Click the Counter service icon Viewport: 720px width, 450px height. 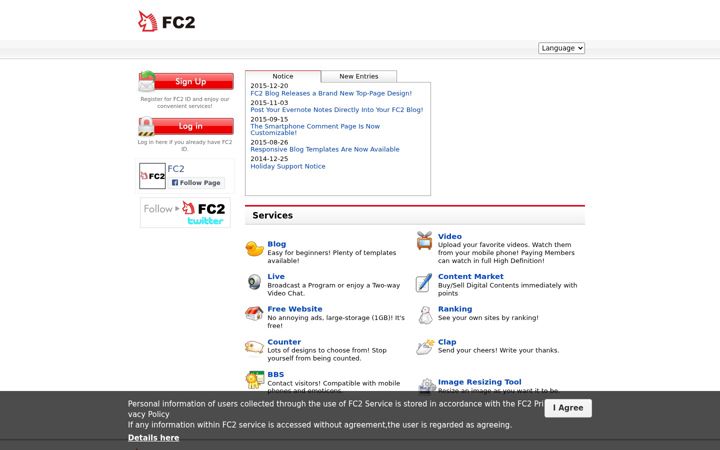click(254, 347)
